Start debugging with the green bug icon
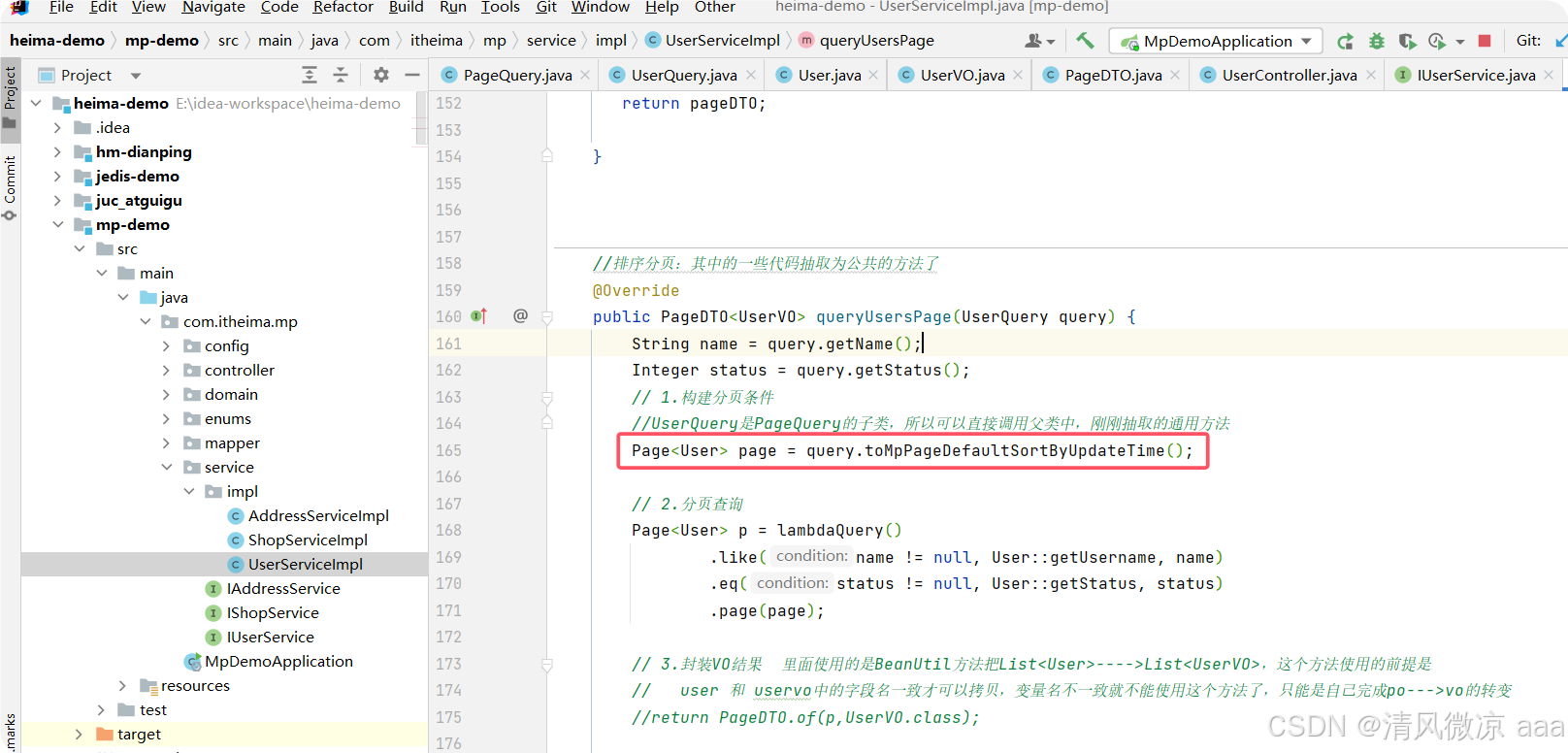The image size is (1568, 753). pos(1376,41)
